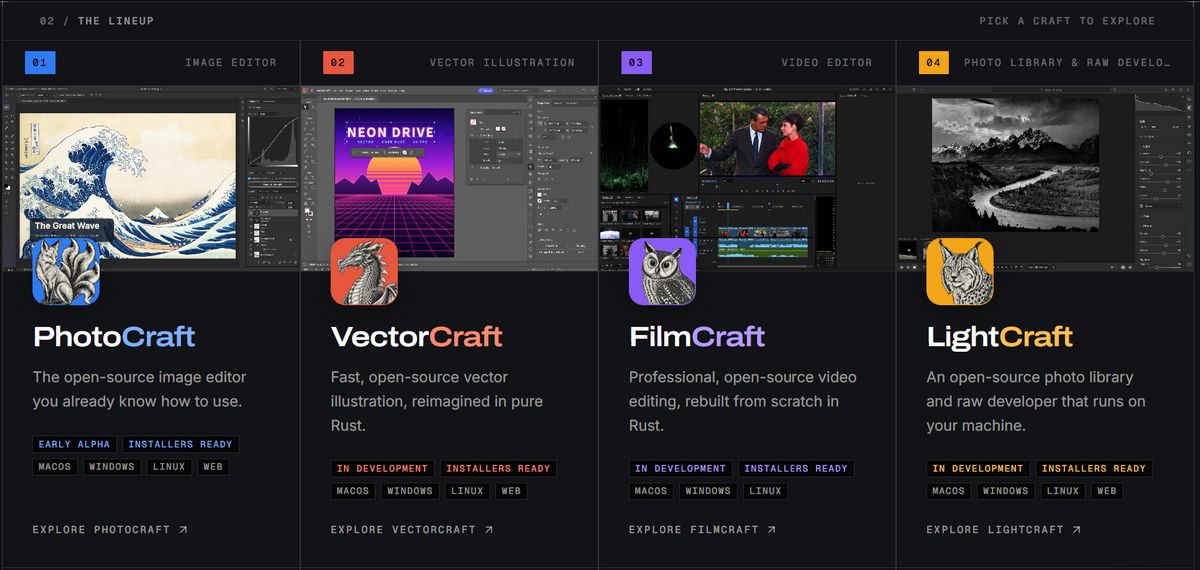This screenshot has height=570, width=1200.
Task: Click FilmCraft's Installers Ready tag
Action: (x=796, y=468)
